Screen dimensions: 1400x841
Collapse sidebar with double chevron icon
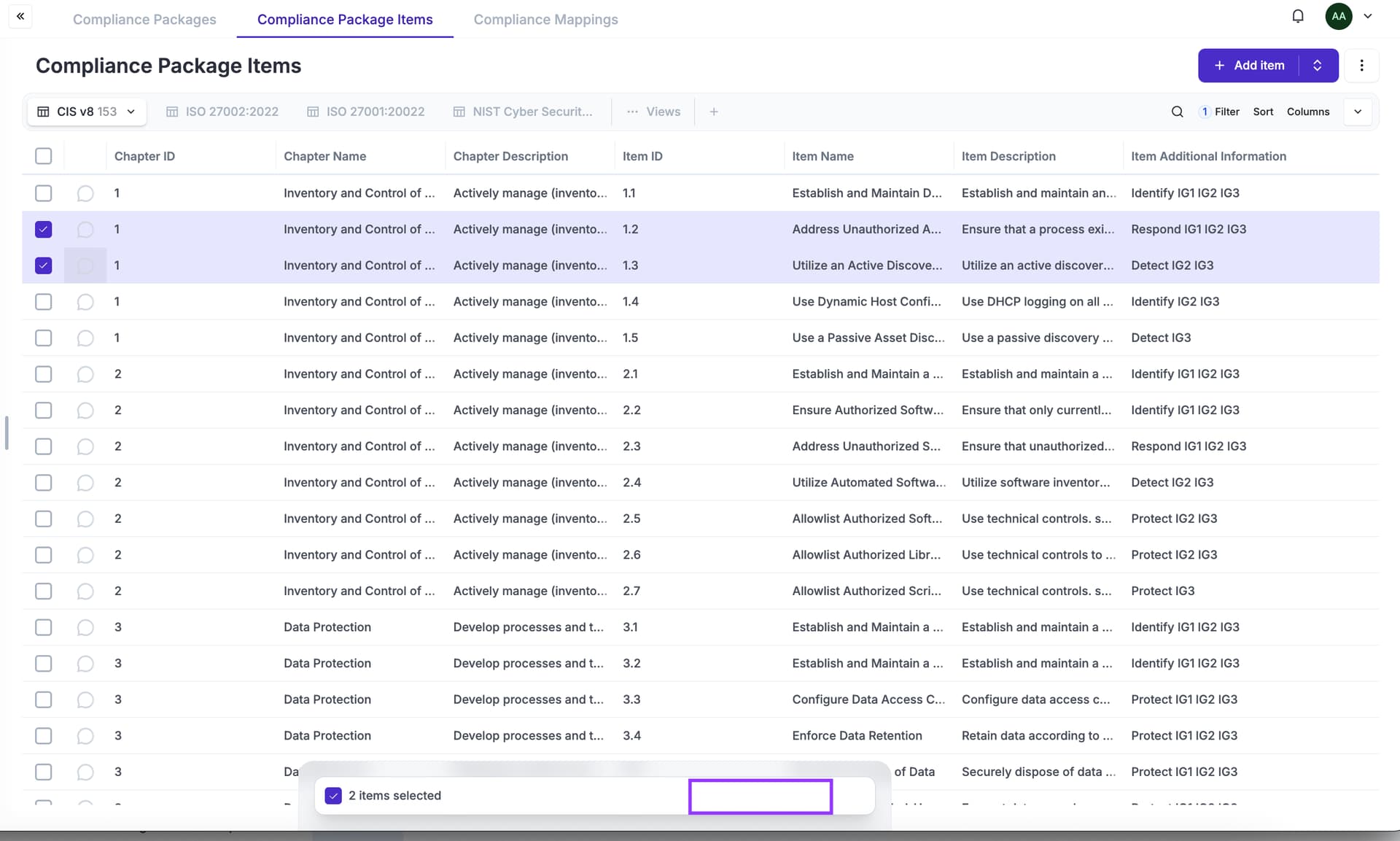20,16
